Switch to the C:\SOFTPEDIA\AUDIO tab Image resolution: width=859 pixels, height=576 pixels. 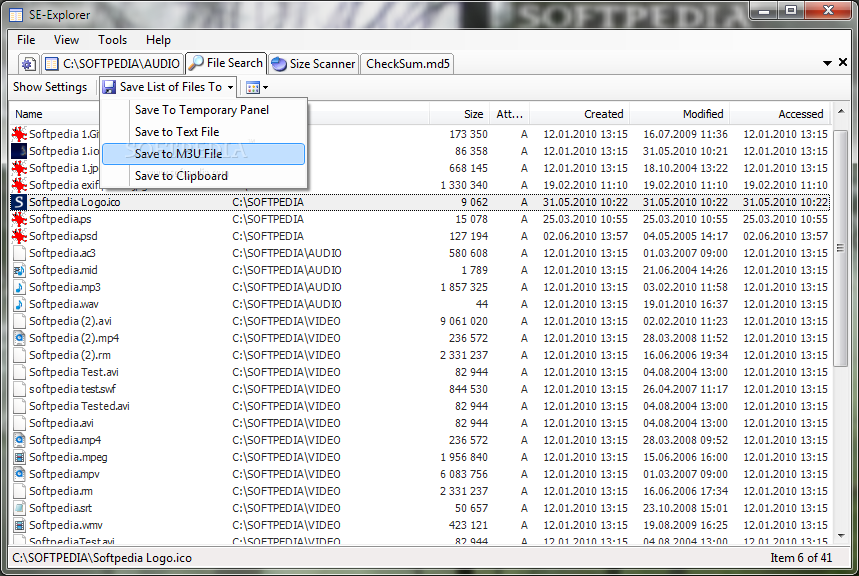point(112,64)
